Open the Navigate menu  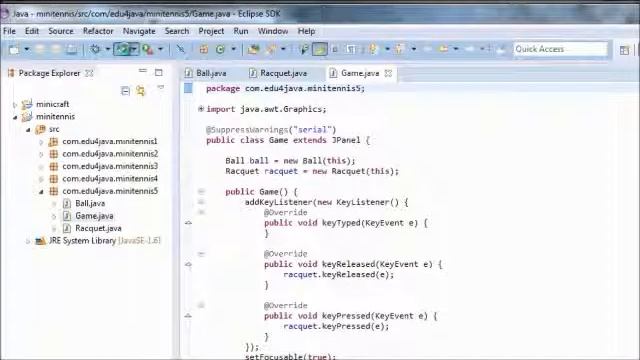click(x=139, y=31)
